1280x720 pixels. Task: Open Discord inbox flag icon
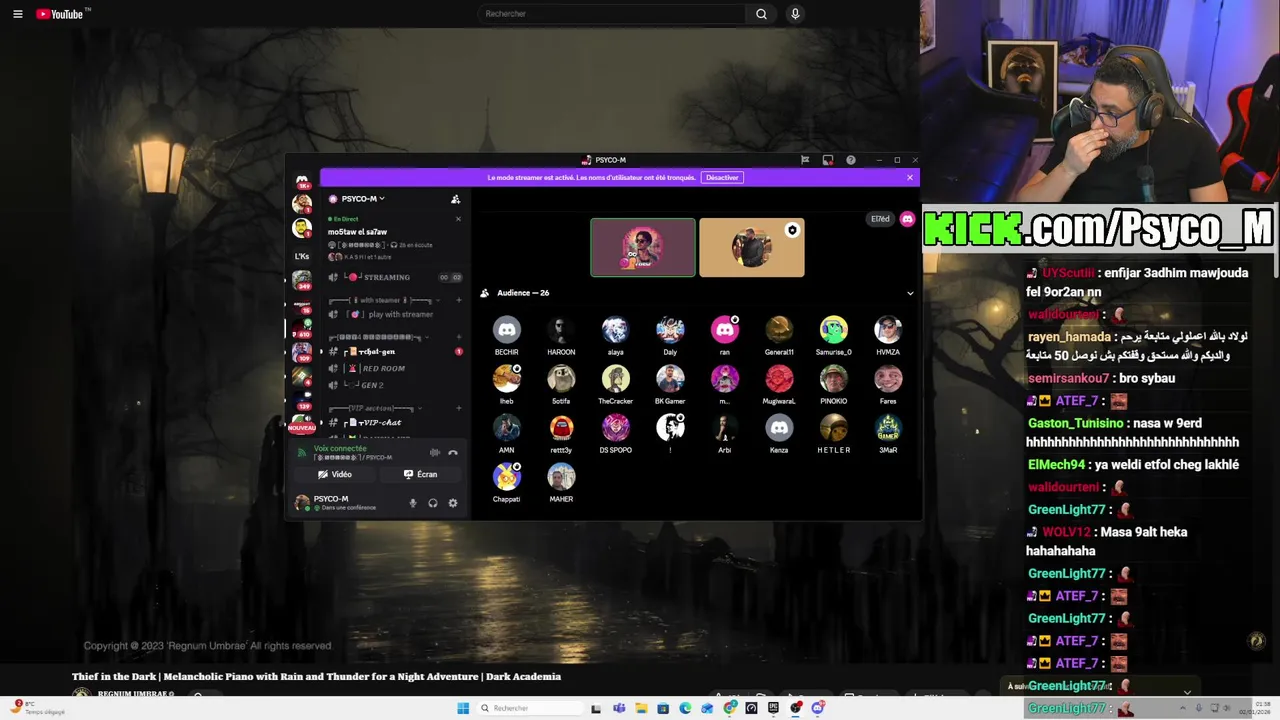point(805,160)
